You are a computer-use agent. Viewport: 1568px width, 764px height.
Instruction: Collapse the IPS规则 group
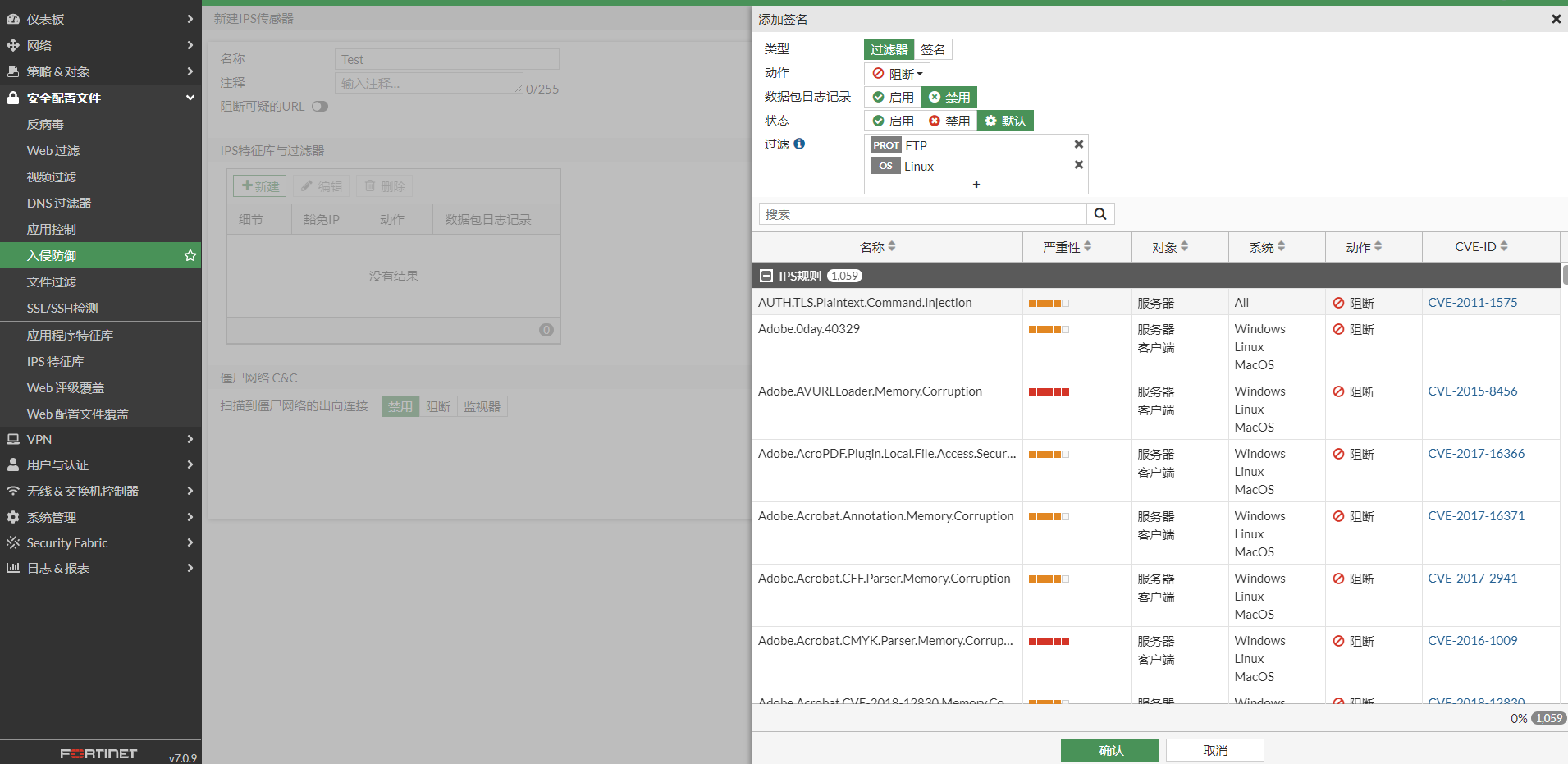(x=766, y=276)
